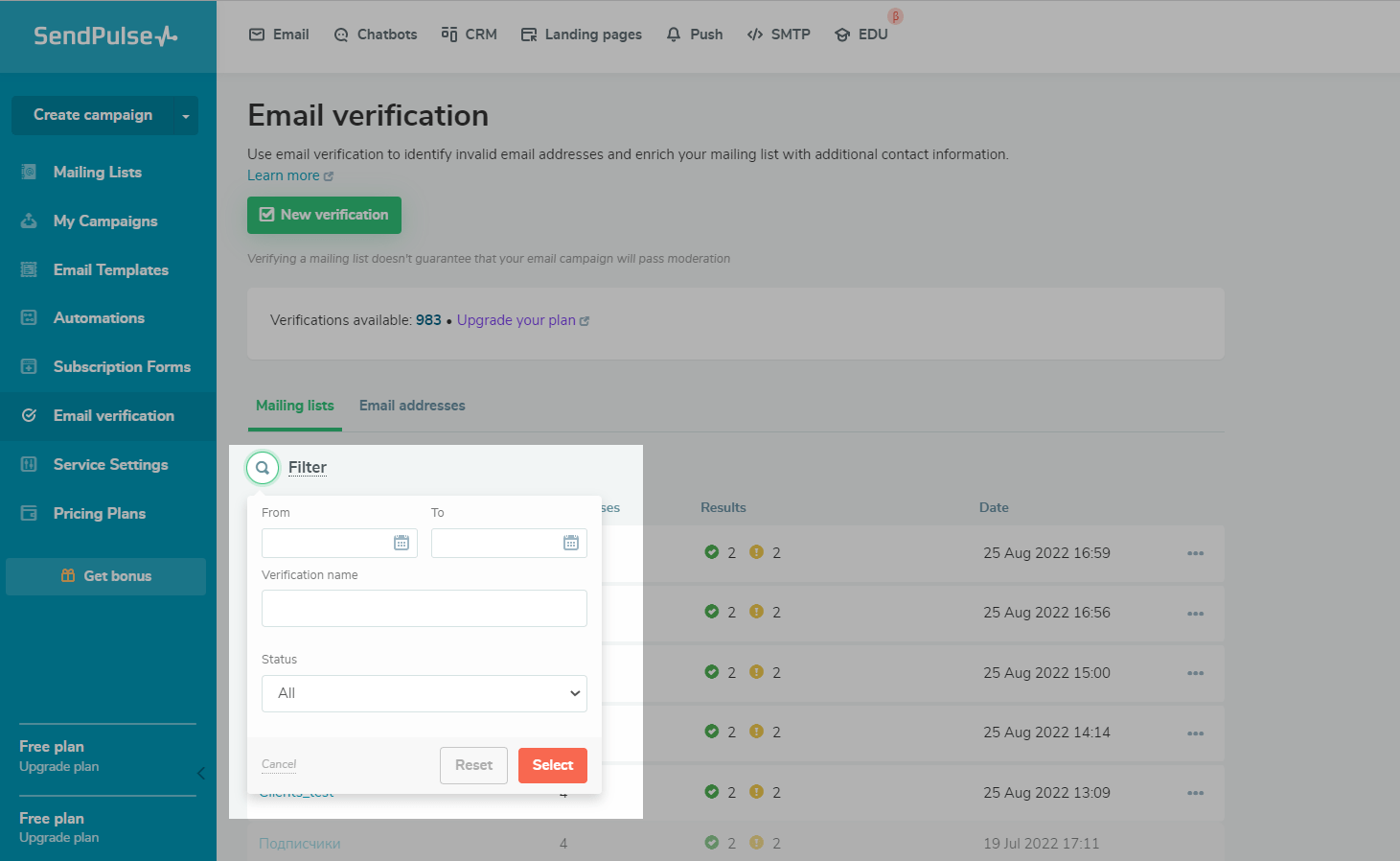1400x861 pixels.
Task: Open options for 25 Aug 2022 16:59 row
Action: coord(1195,553)
